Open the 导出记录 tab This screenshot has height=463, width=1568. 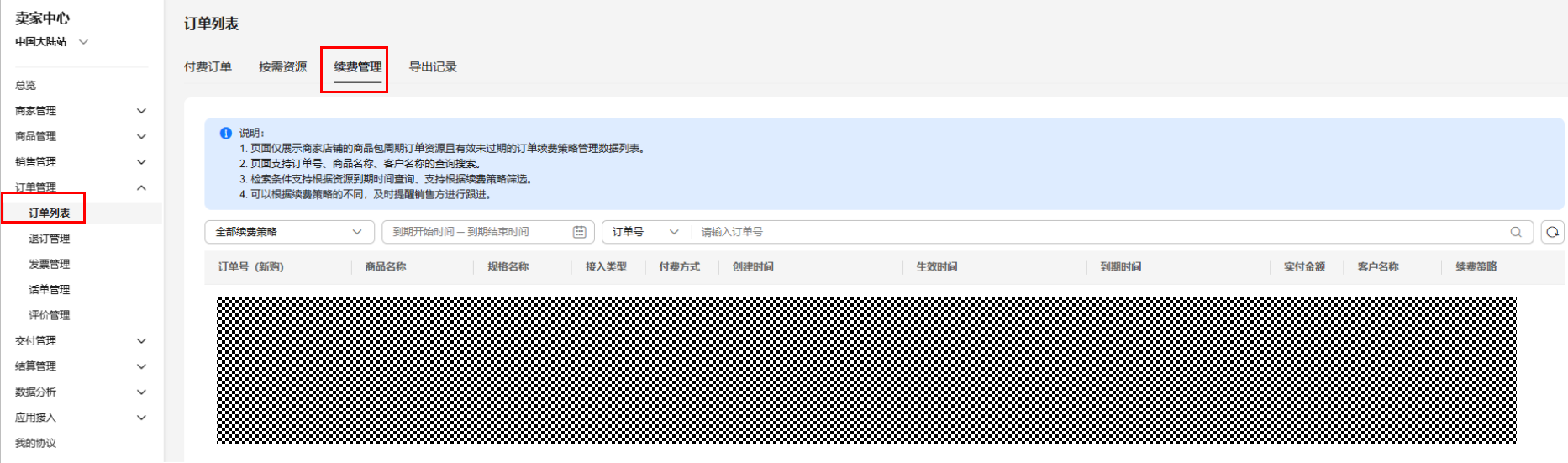click(433, 66)
